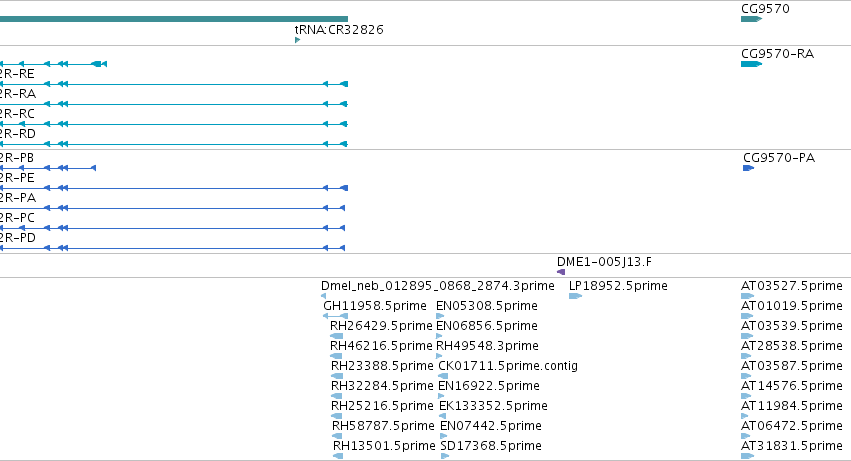The width and height of the screenshot is (851, 461).
Task: Click the RH25216.5prime label
Action: [x=382, y=406]
